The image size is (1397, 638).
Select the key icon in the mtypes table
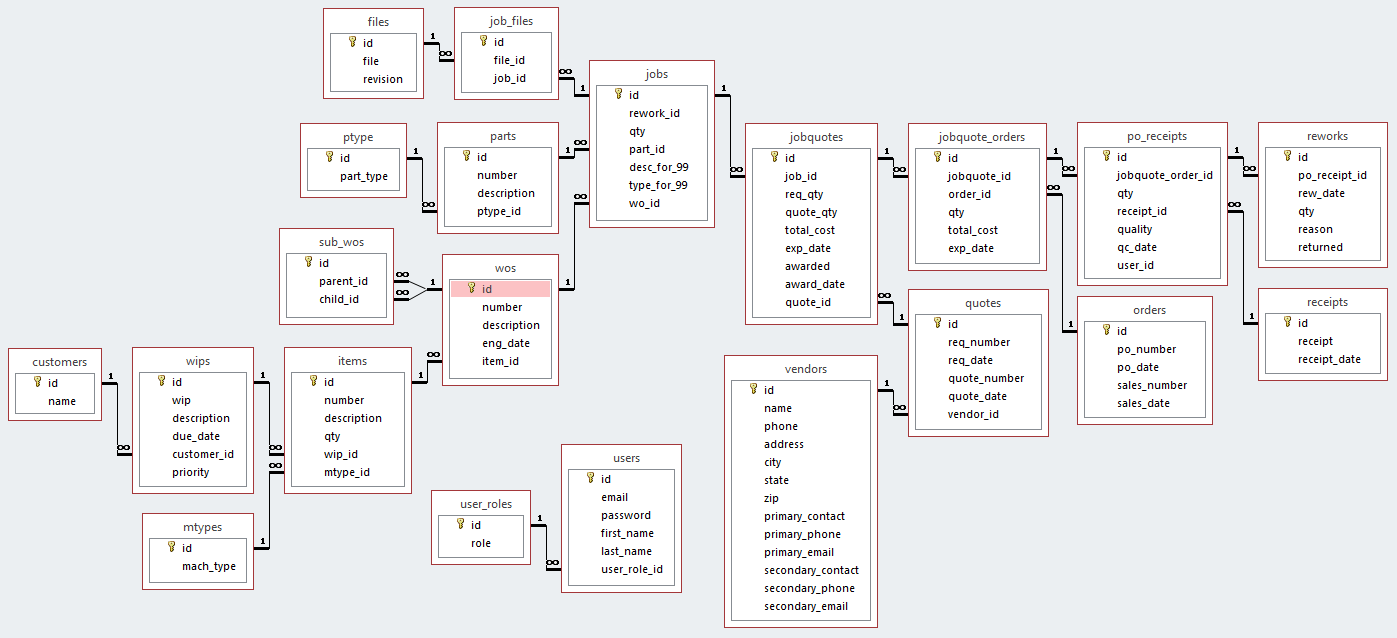point(170,547)
